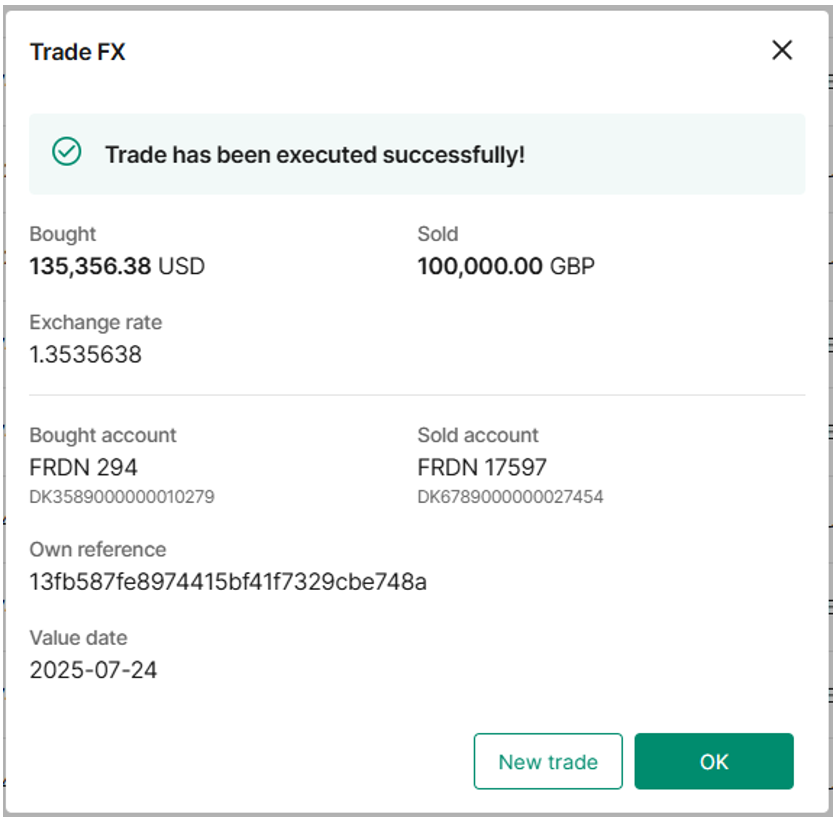Select the sold amount 100,000.00 GBP
The height and width of the screenshot is (821, 837).
pyautogui.click(x=505, y=266)
